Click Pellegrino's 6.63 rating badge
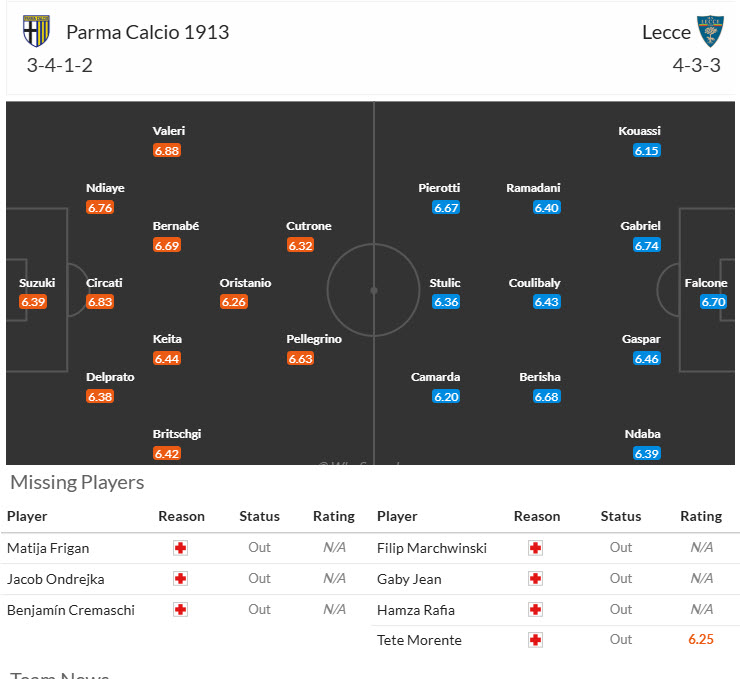The image size is (740, 679). [300, 359]
